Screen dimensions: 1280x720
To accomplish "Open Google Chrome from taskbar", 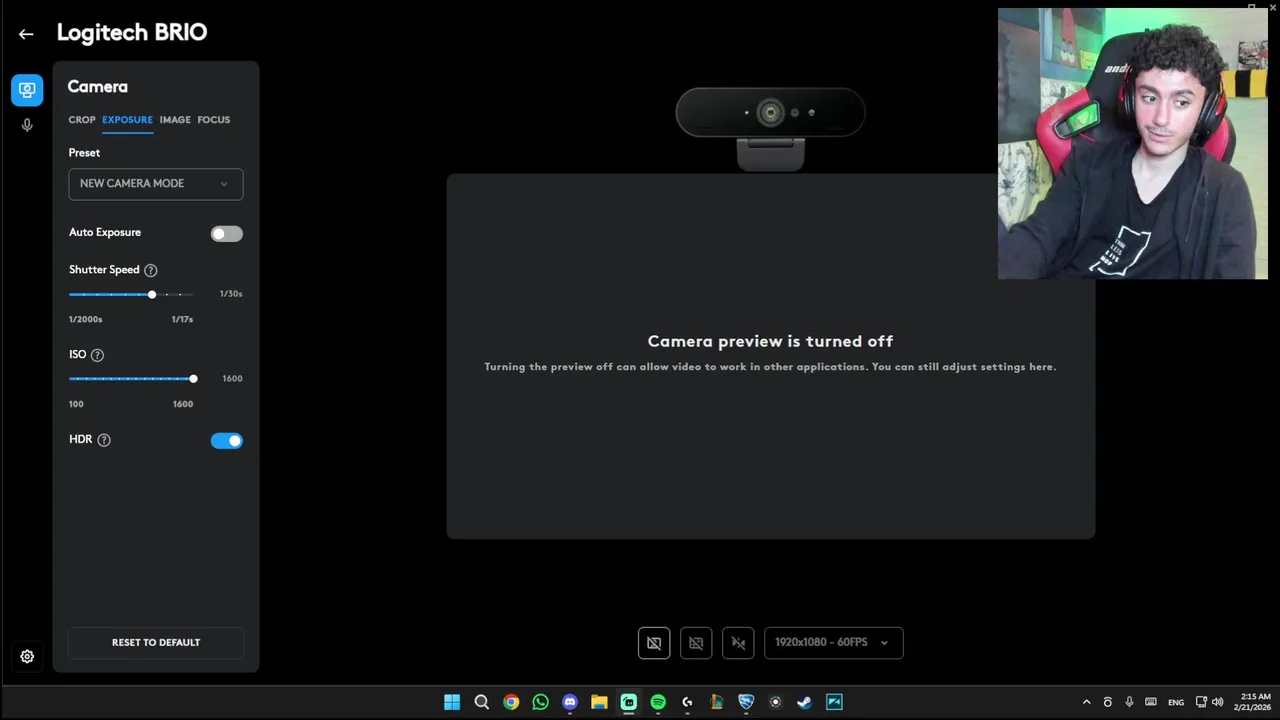I will tap(511, 702).
